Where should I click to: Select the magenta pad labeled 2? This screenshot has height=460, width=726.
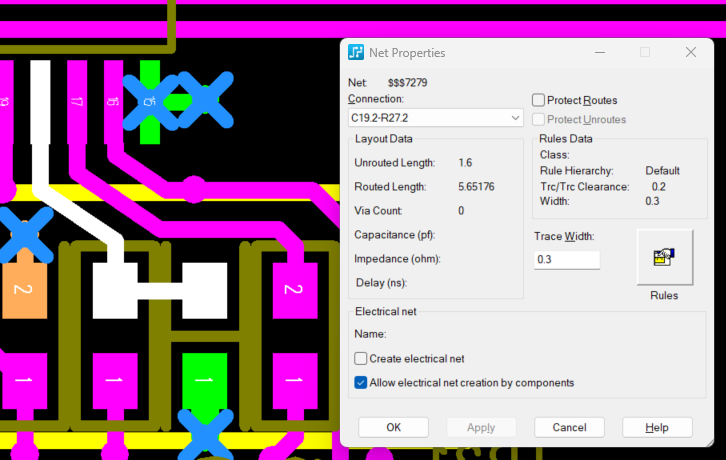coord(294,289)
